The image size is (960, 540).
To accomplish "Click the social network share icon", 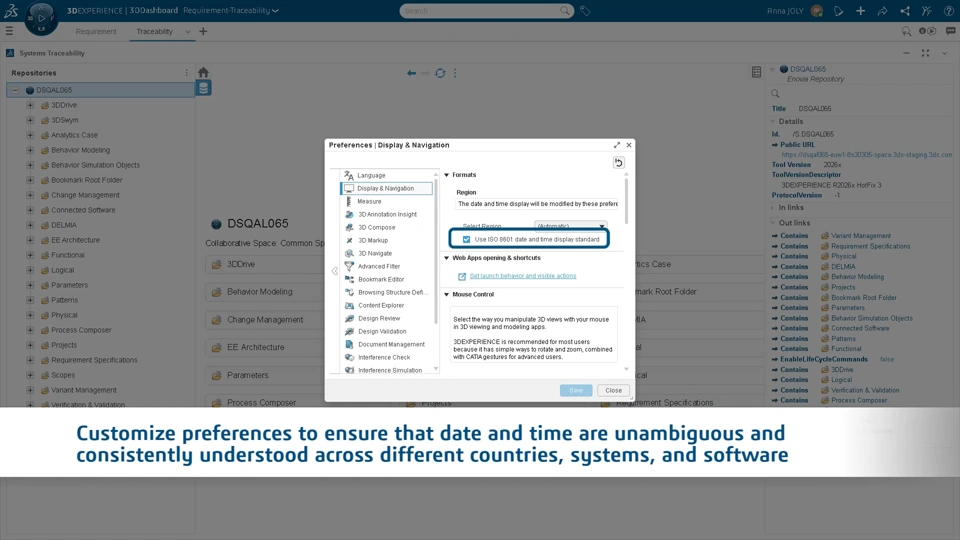I will tap(904, 10).
